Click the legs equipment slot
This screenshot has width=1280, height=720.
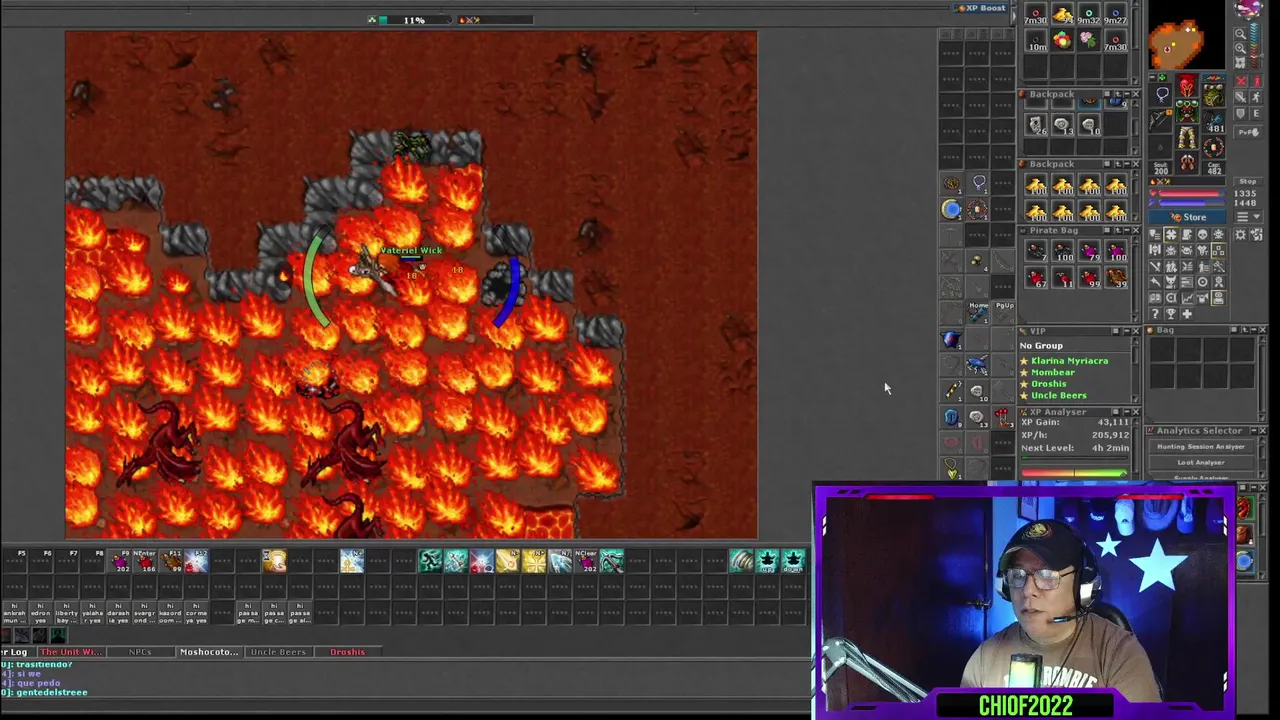(x=1186, y=138)
